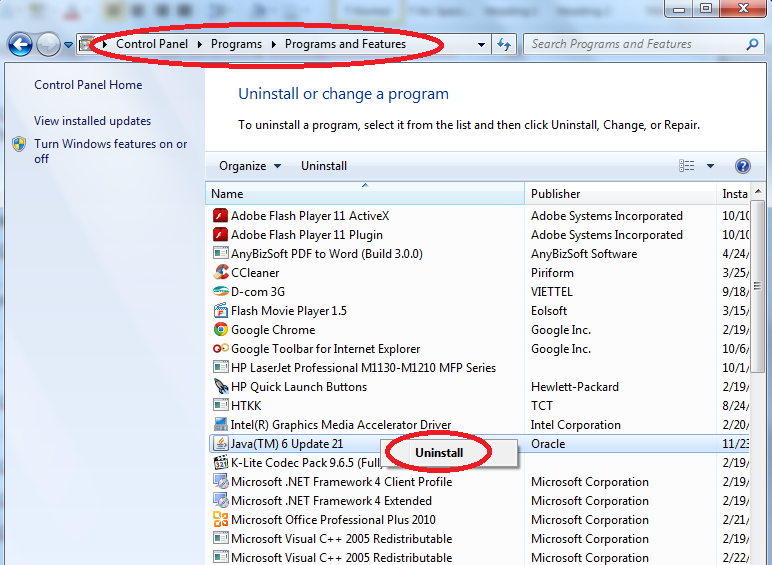This screenshot has height=565, width=772.
Task: Click the HTKK program icon
Action: (x=220, y=406)
